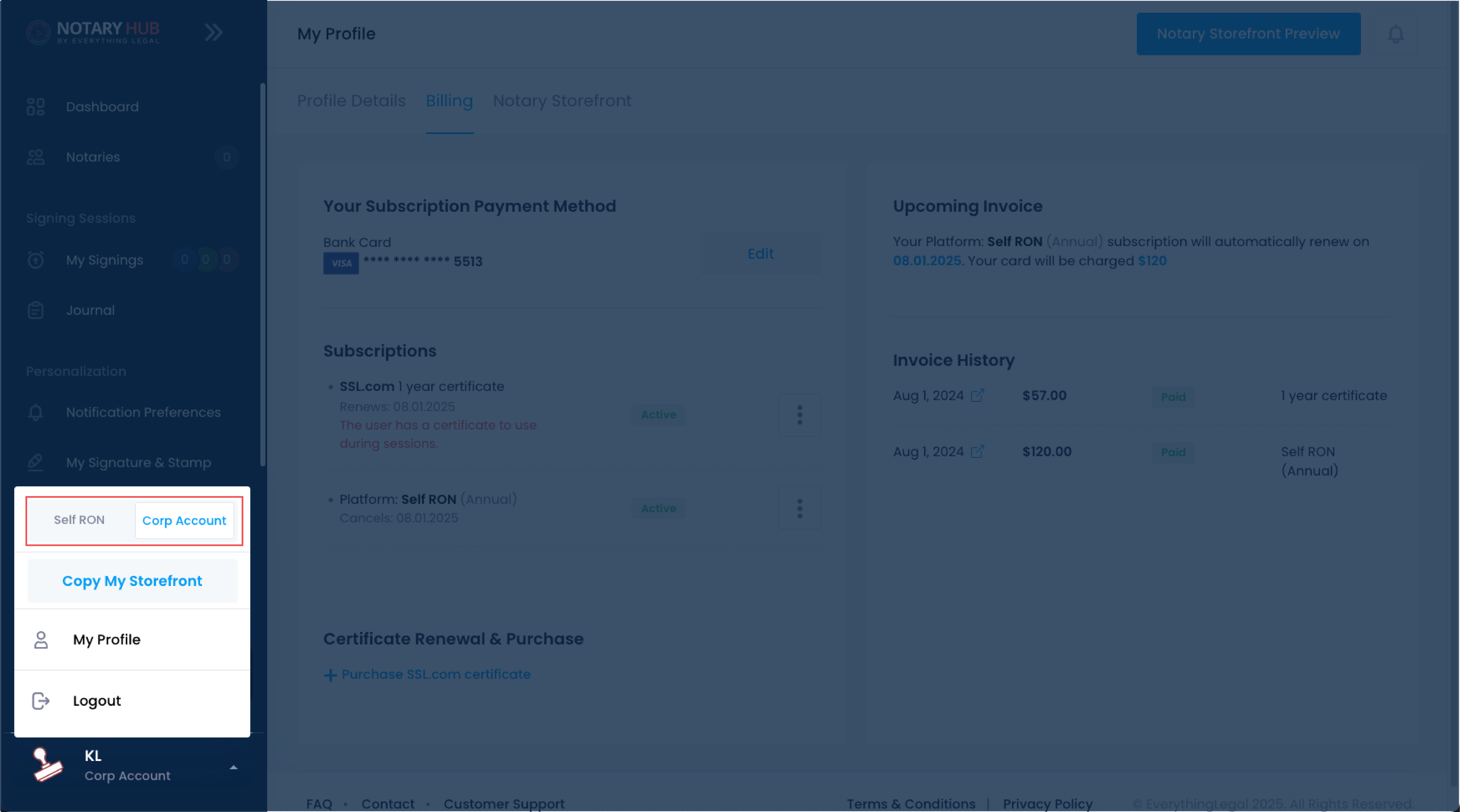The width and height of the screenshot is (1460, 812).
Task: Click My Signature & Stamp pen icon
Action: (x=36, y=462)
